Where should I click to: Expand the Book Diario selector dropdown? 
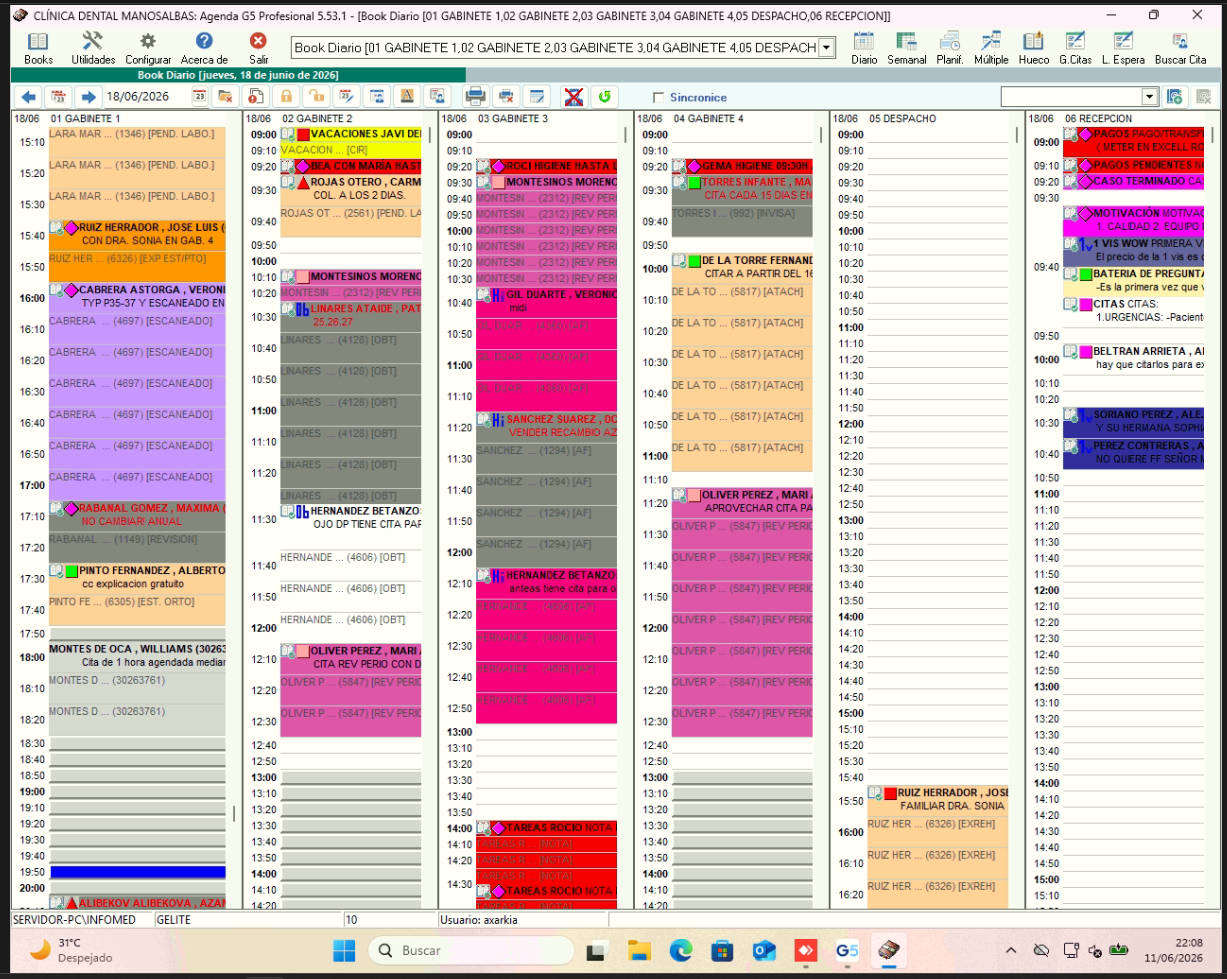[x=826, y=48]
